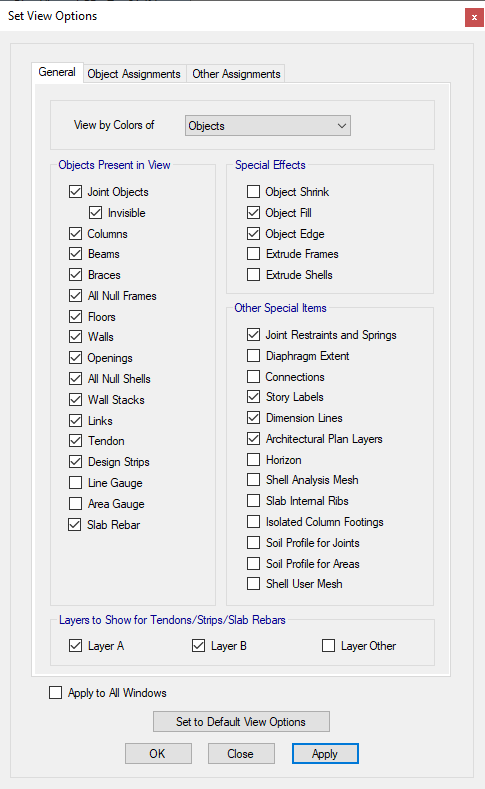
Task: Click the OK button
Action: coord(158,754)
